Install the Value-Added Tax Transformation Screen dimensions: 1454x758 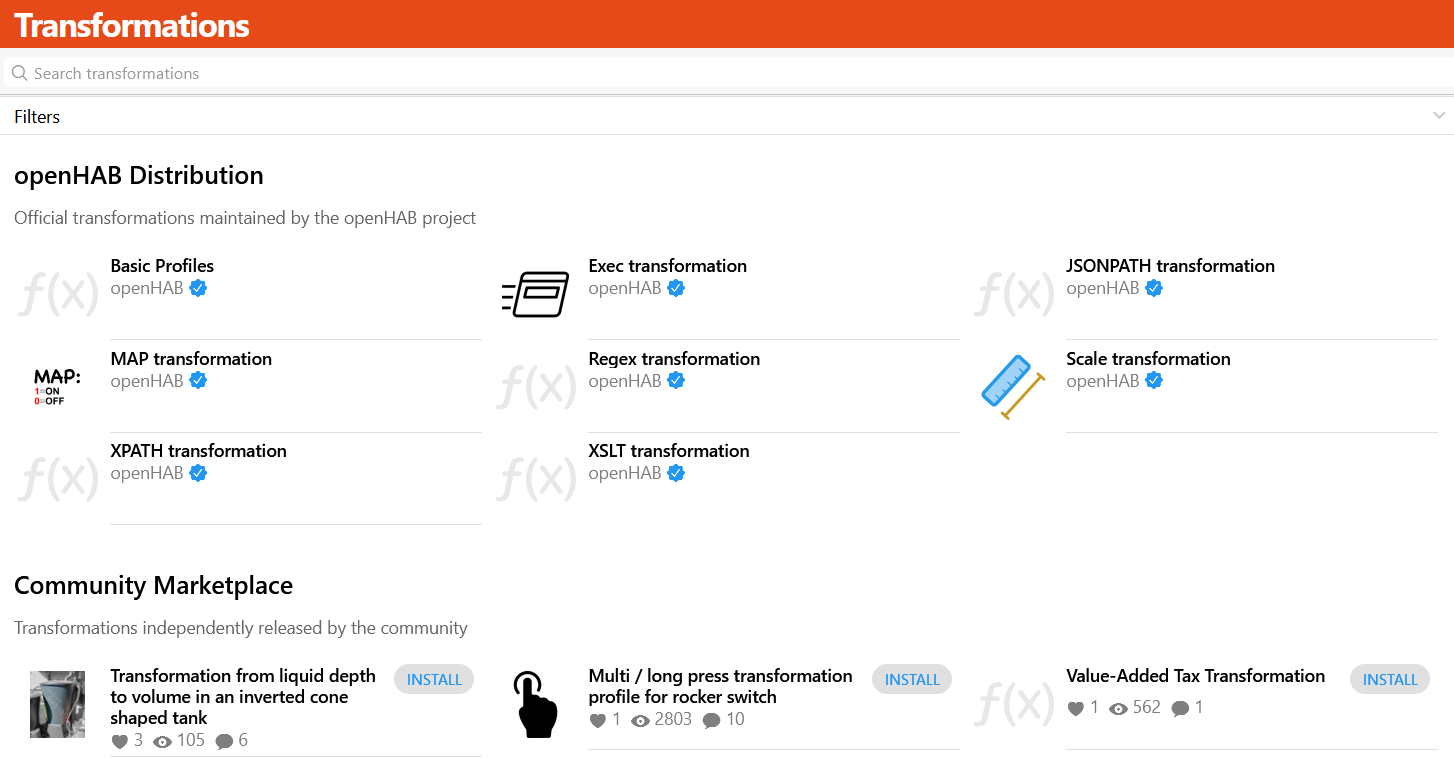click(1390, 680)
